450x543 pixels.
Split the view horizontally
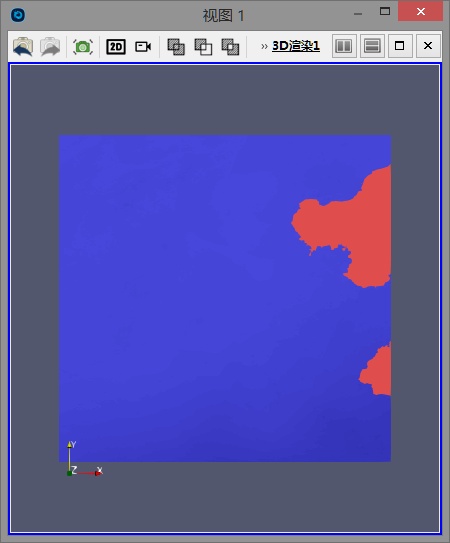coord(344,46)
